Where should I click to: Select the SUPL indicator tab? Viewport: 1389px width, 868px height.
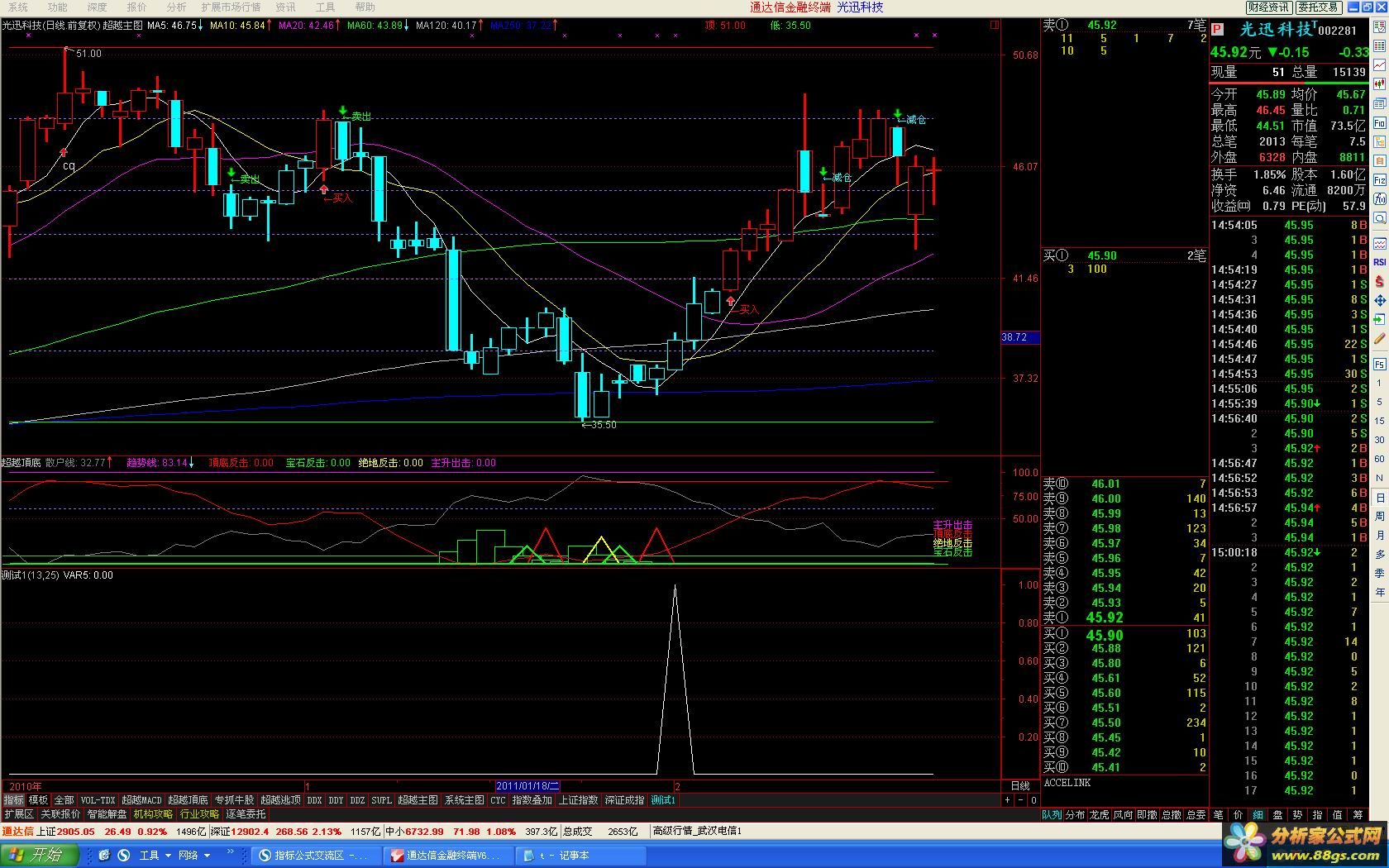pyautogui.click(x=382, y=800)
